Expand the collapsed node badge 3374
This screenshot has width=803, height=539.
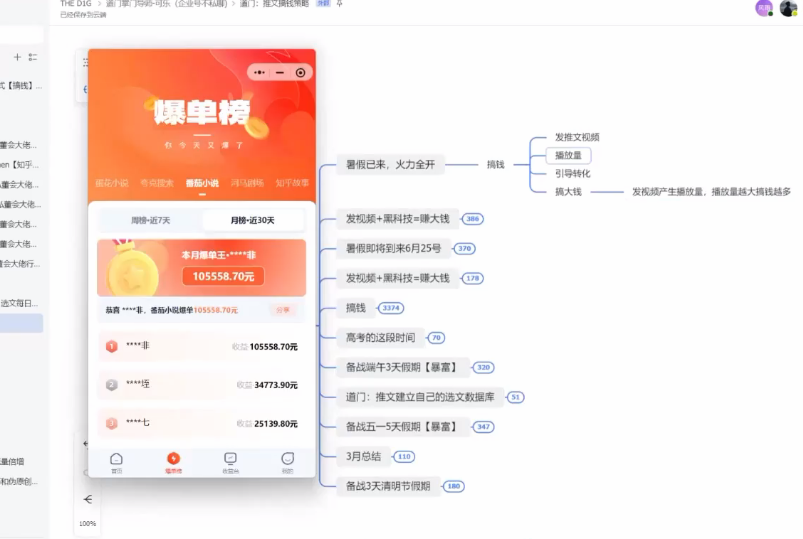click(x=392, y=308)
